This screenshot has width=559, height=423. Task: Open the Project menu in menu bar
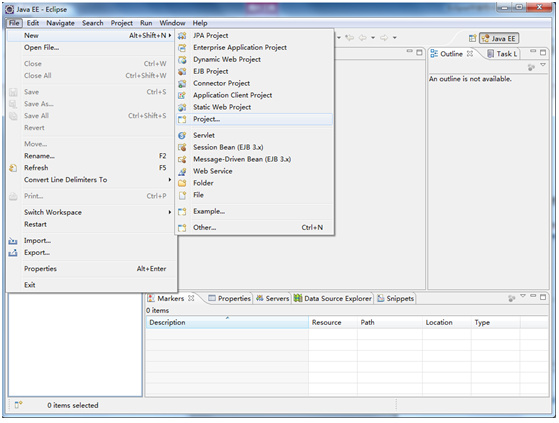click(x=121, y=23)
